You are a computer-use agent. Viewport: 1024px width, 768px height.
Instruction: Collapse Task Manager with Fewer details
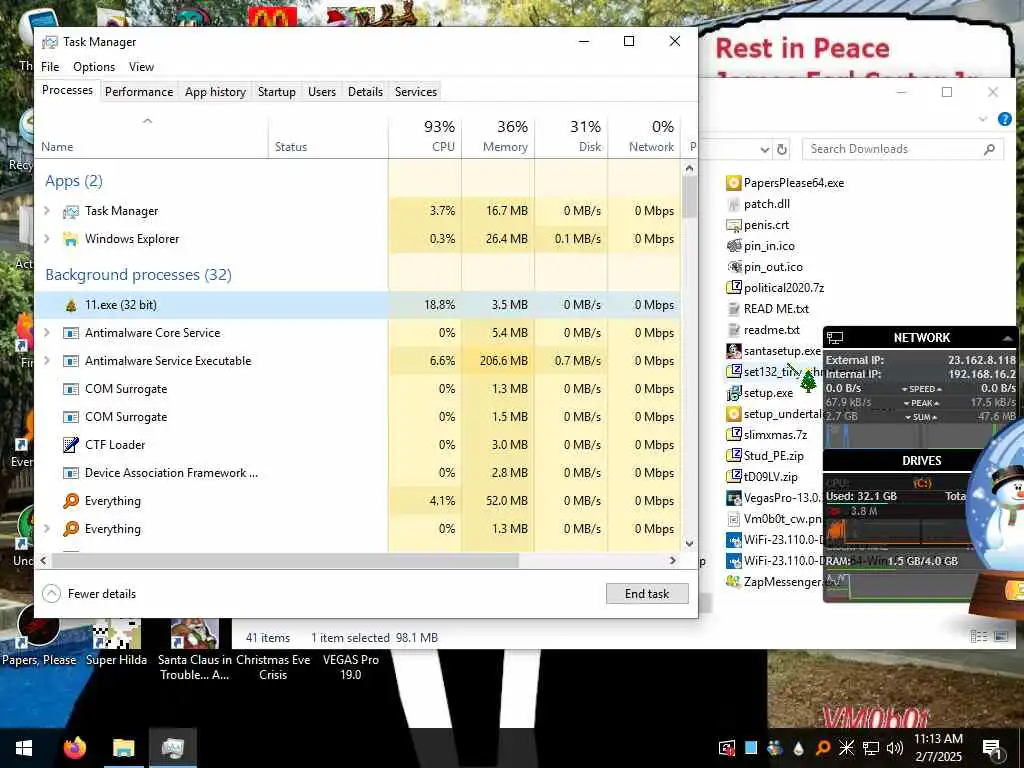point(89,594)
